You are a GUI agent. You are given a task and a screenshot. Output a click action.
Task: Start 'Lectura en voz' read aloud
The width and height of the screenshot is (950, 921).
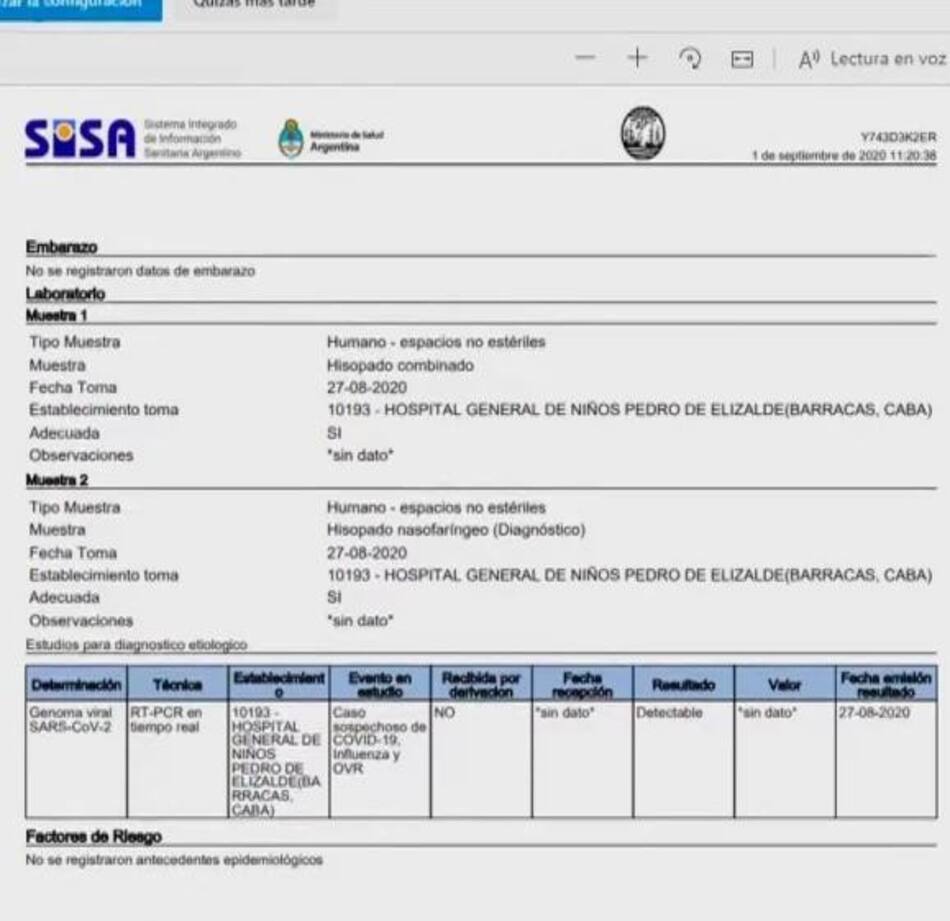[x=878, y=59]
